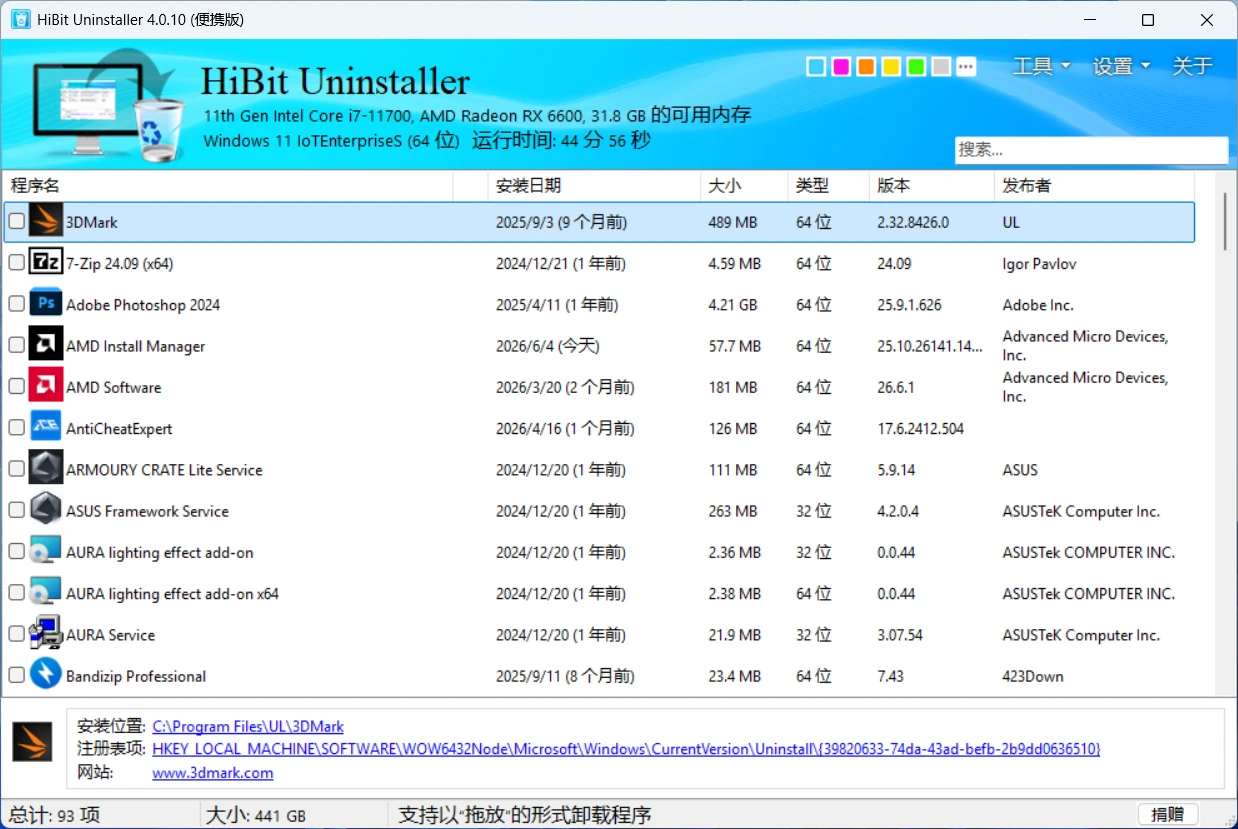Select the AURA lighting effect add-on row name
Screen dimensions: 1238x829
tap(160, 552)
